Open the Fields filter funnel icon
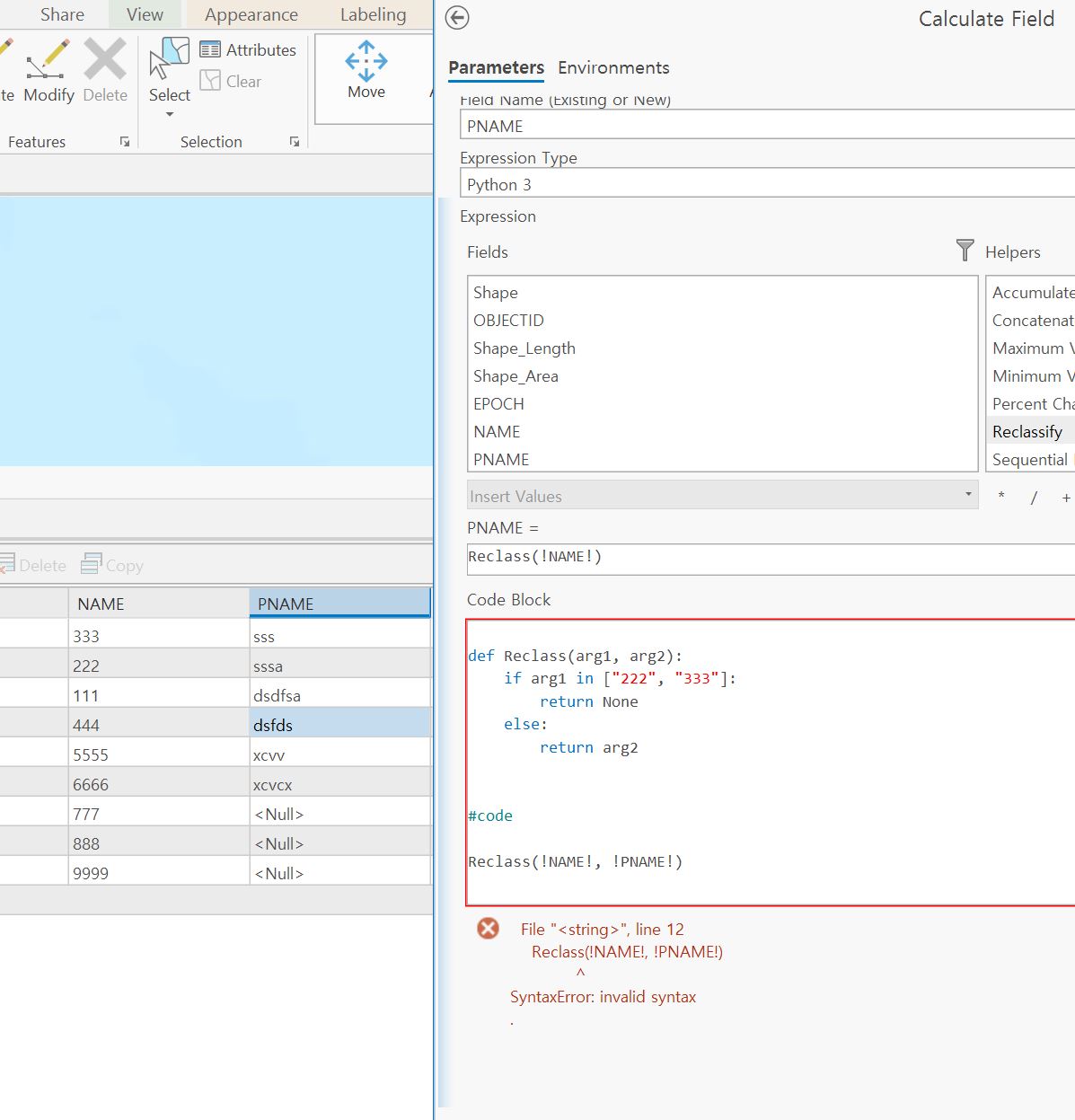The width and height of the screenshot is (1075, 1120). pyautogui.click(x=965, y=251)
